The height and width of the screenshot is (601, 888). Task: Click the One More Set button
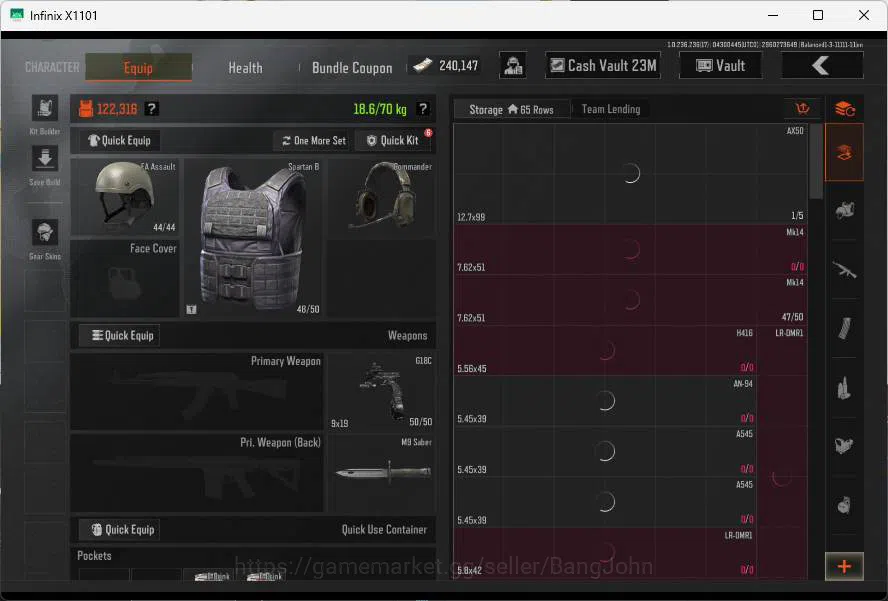coord(313,140)
